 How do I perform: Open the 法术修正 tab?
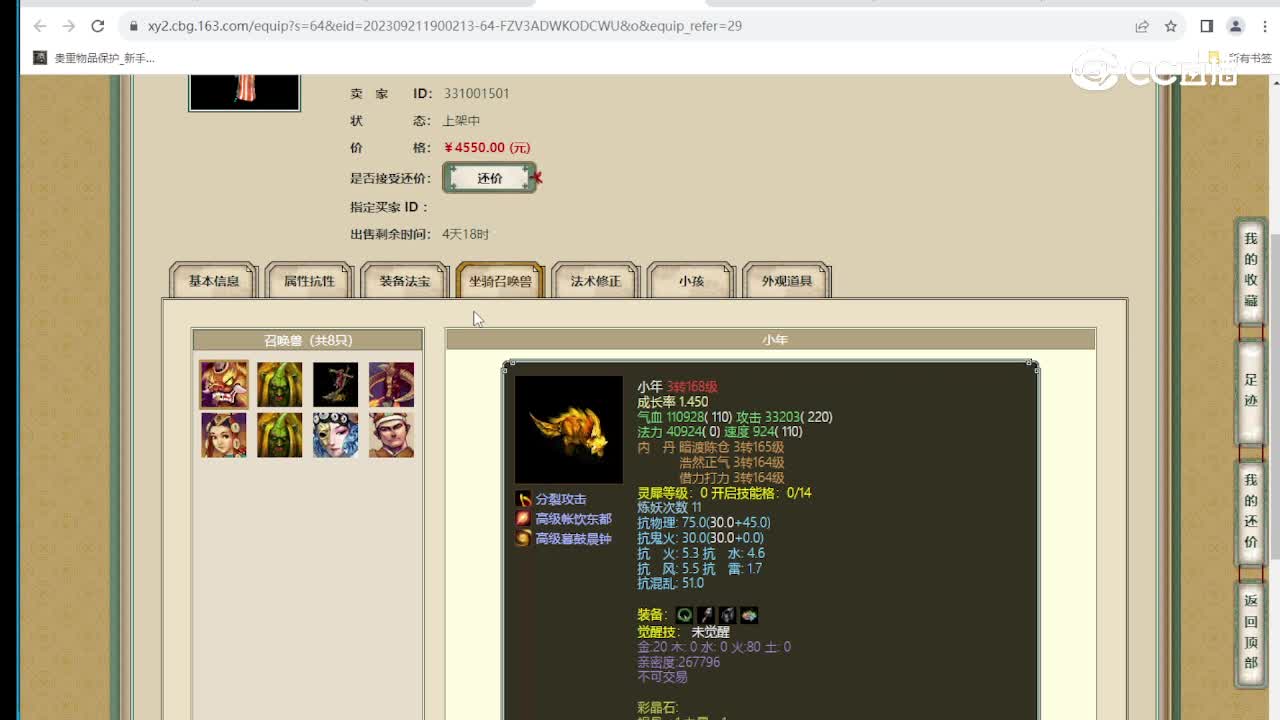(x=596, y=281)
